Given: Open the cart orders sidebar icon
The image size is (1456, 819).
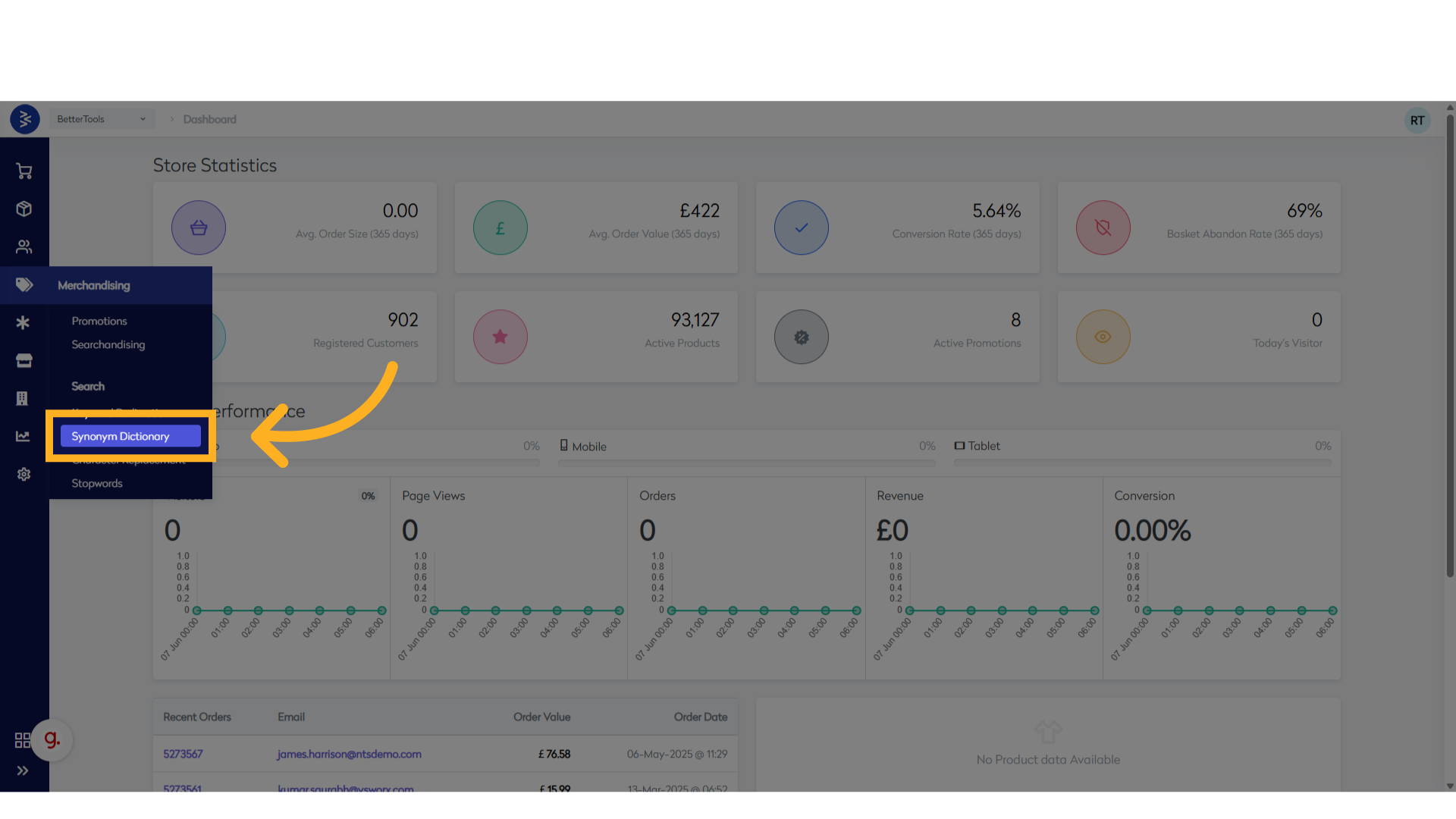Looking at the screenshot, I should point(24,171).
